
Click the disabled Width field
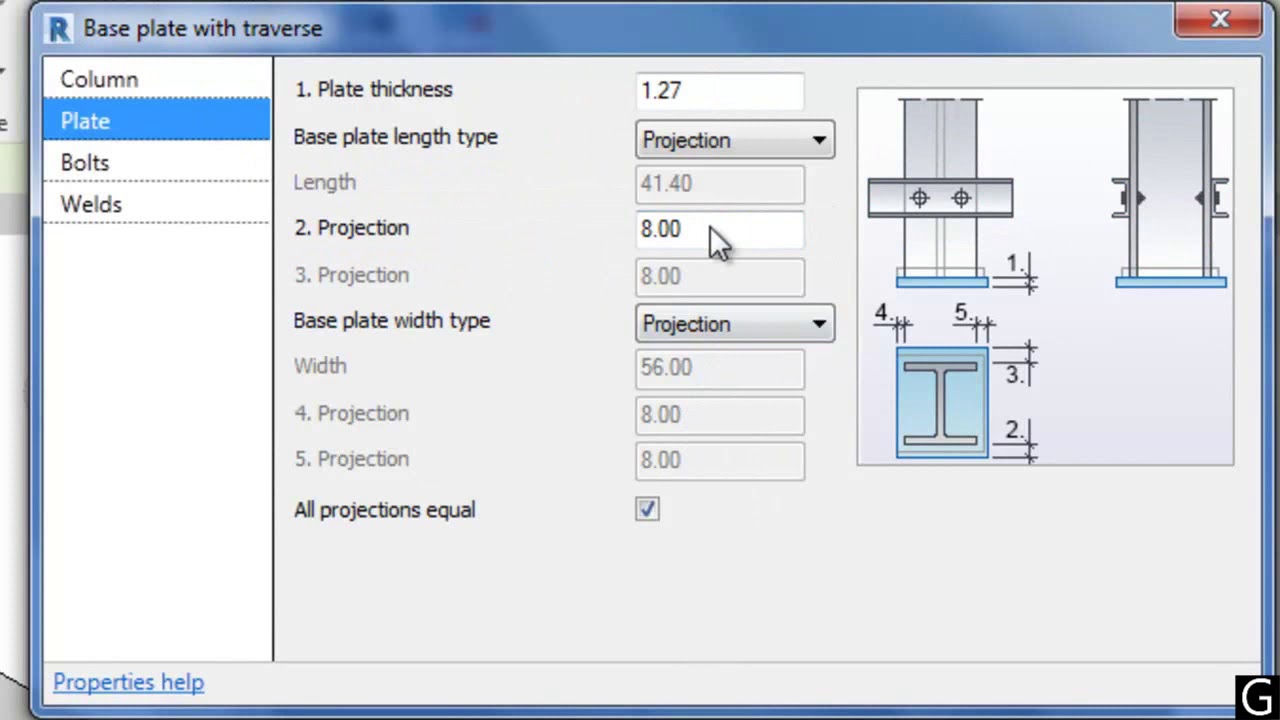pos(719,367)
